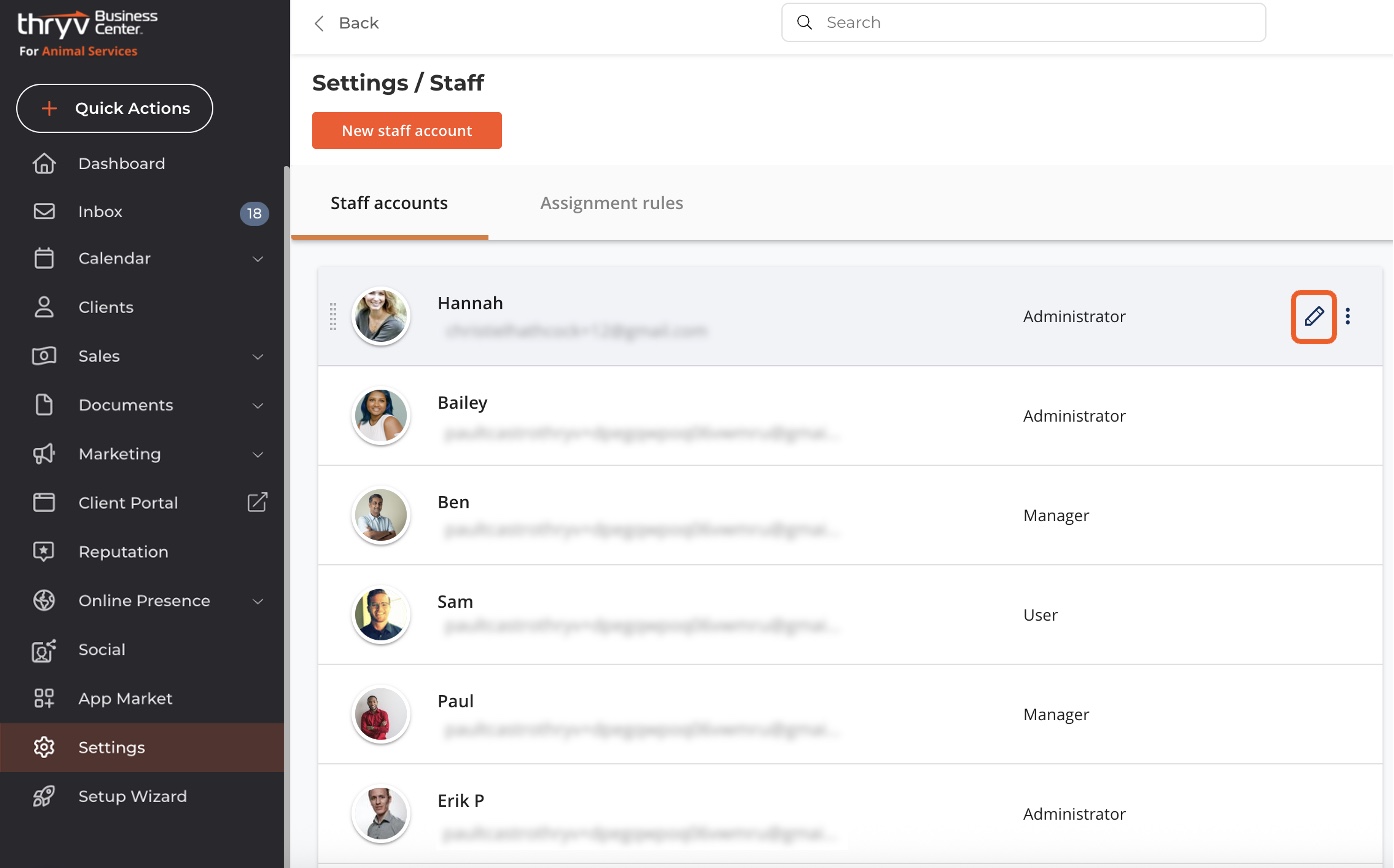Click the New staff account button
The width and height of the screenshot is (1394, 868).
pos(407,130)
